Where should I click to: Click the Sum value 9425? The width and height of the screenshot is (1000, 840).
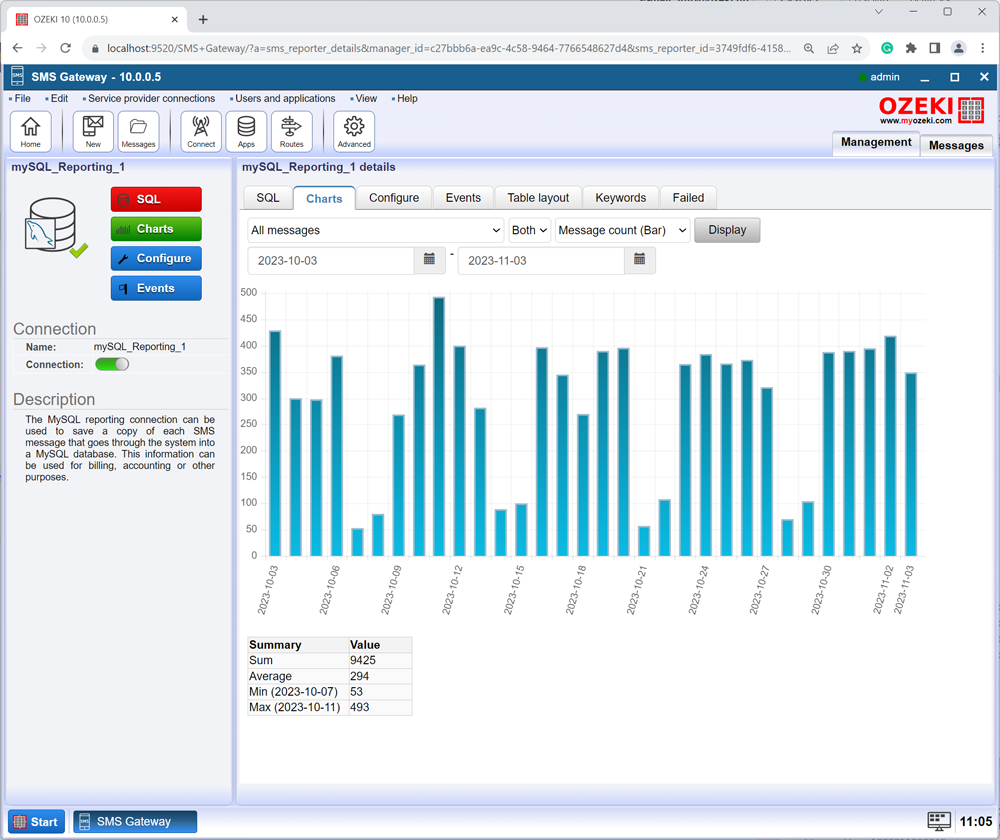pyautogui.click(x=363, y=660)
